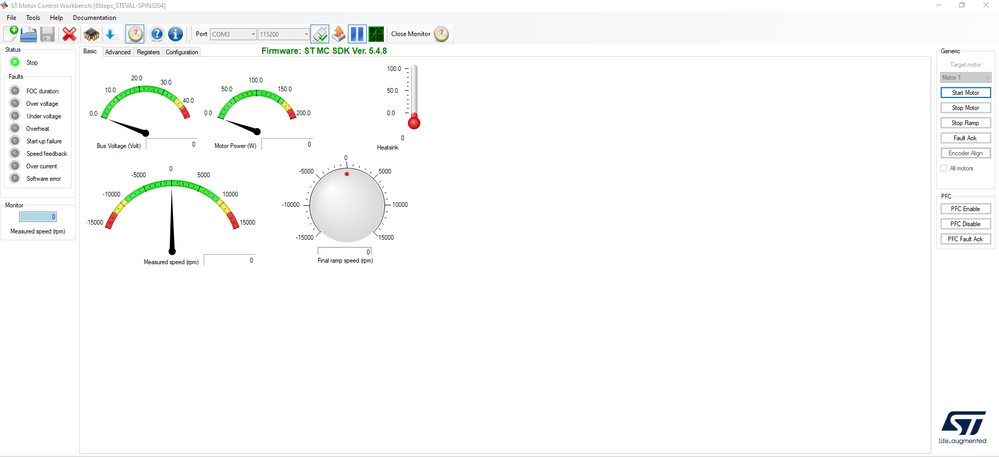The width and height of the screenshot is (999, 457).
Task: Select the Basic tab
Action: (x=90, y=52)
